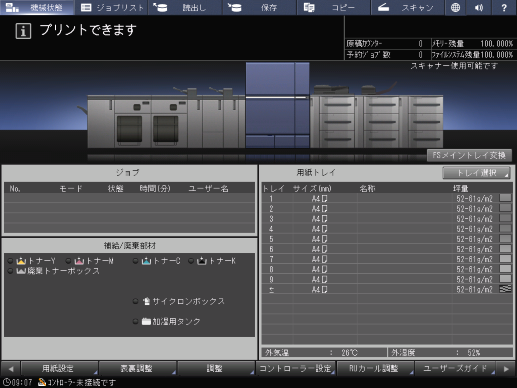Open the 読出し tab

tap(186, 7)
